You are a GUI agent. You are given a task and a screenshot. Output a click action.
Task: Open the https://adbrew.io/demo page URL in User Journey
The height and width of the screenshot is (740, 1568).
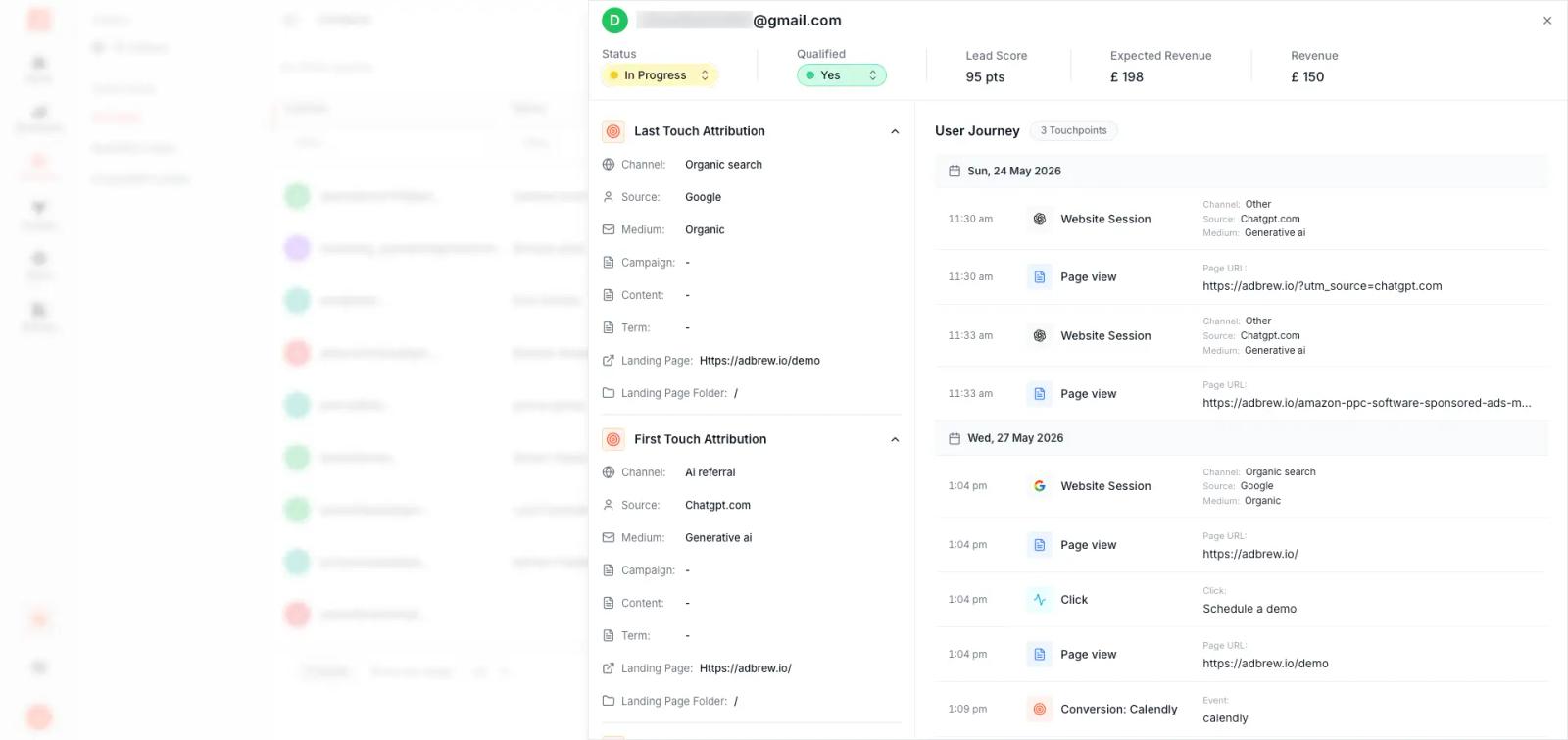click(x=1265, y=664)
